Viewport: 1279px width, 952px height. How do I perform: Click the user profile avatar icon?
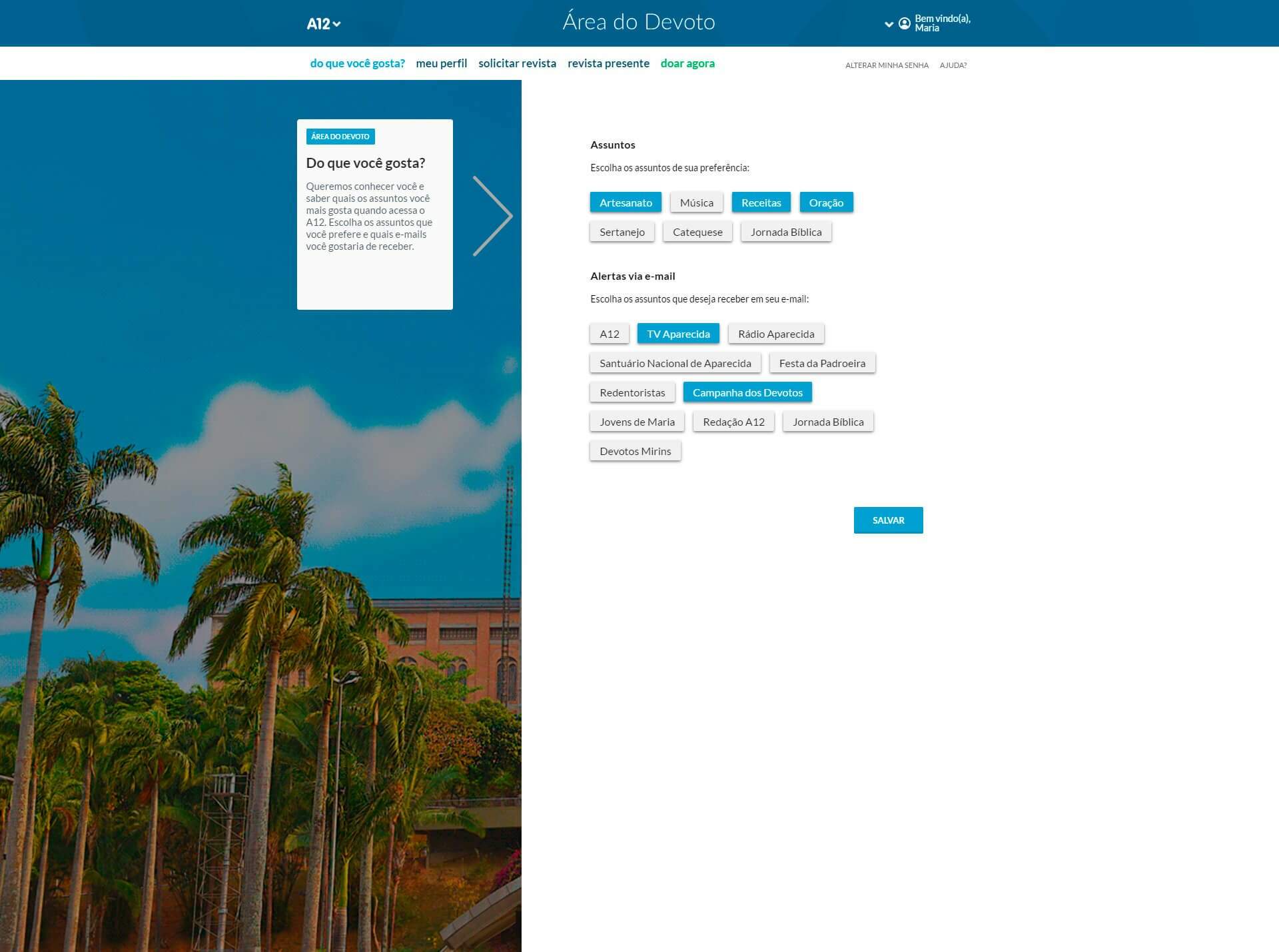coord(904,23)
